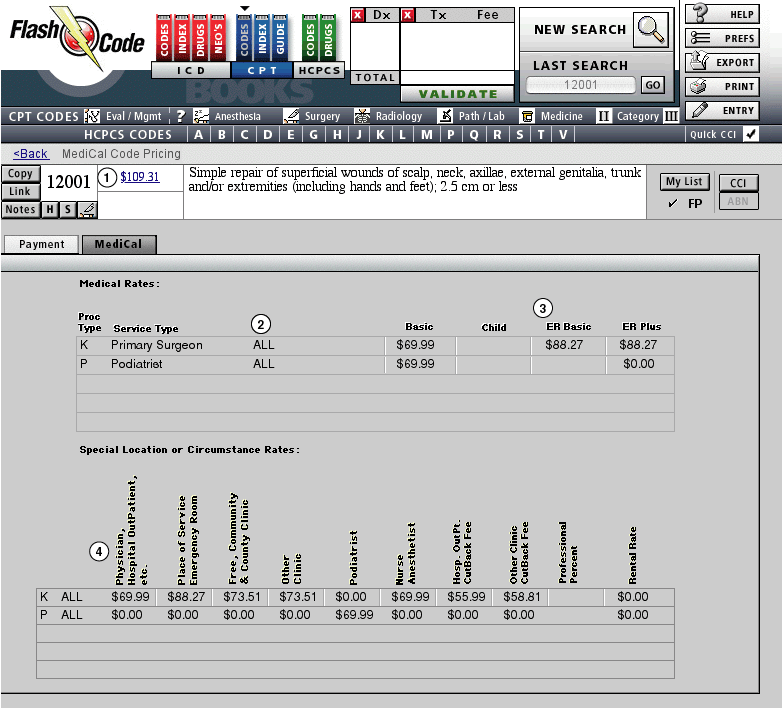Click the scalpel icon next to the S button
782x708 pixels.
[x=87, y=209]
